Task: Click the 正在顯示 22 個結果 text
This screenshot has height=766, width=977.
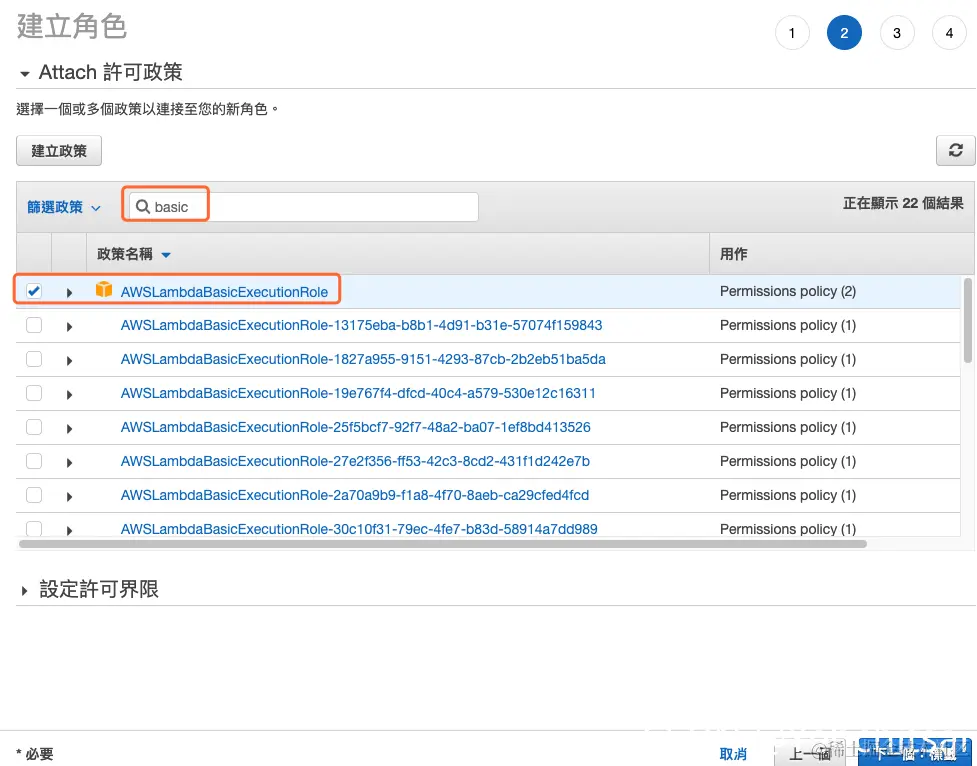Action: [903, 203]
